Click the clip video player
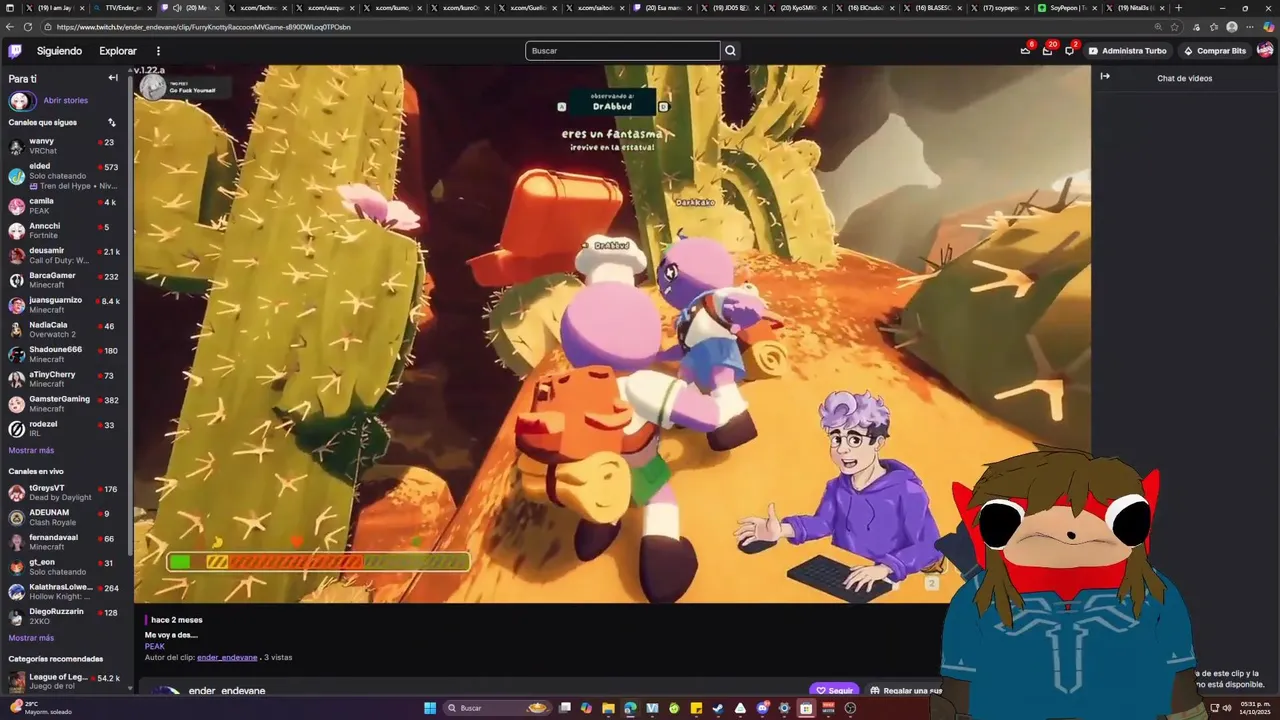This screenshot has height=720, width=1280. 612,334
